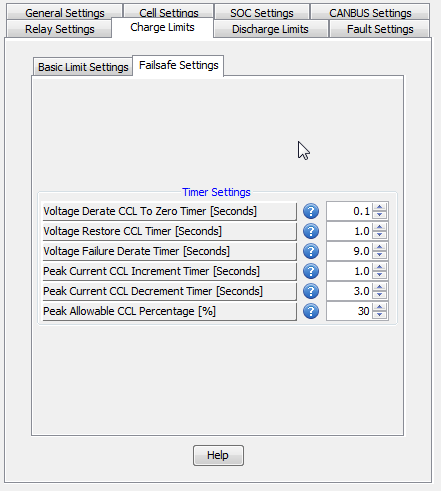Click the Help button
Viewport: 441px width, 491px height.
218,455
